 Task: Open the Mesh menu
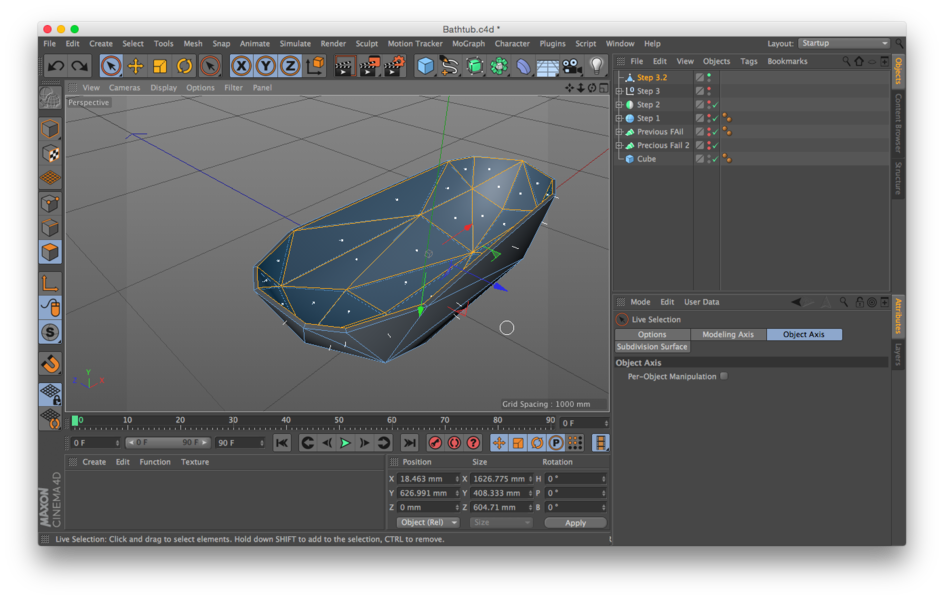click(193, 43)
